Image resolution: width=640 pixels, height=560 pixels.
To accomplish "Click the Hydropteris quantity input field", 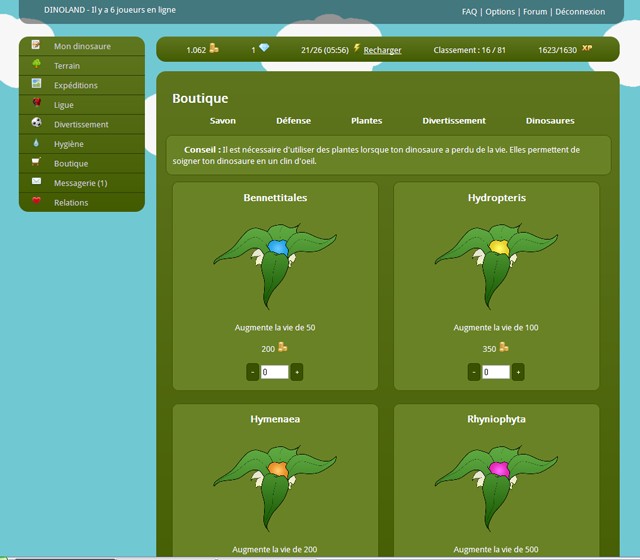I will [x=496, y=372].
